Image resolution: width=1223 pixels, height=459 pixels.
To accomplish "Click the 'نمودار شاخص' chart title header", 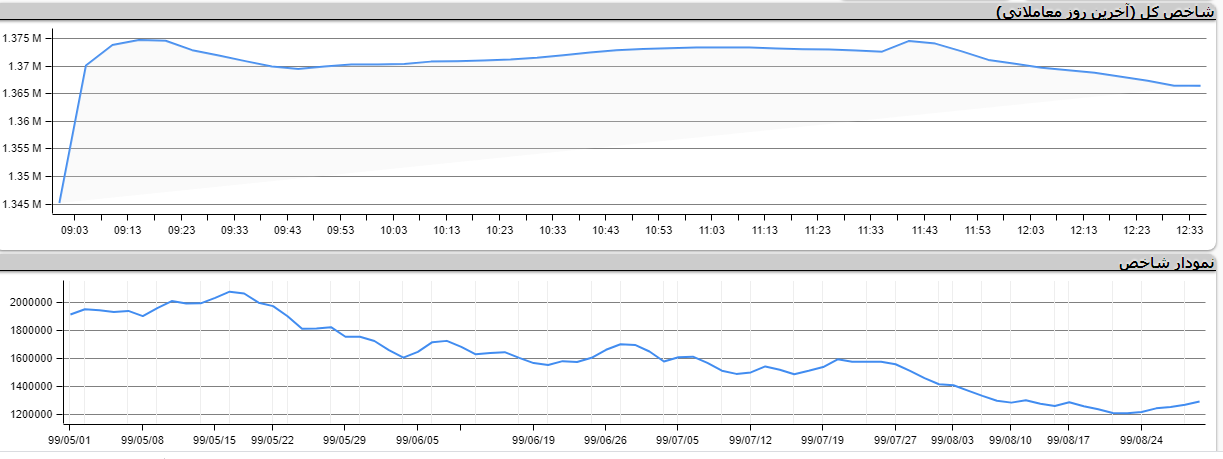I will [1166, 263].
